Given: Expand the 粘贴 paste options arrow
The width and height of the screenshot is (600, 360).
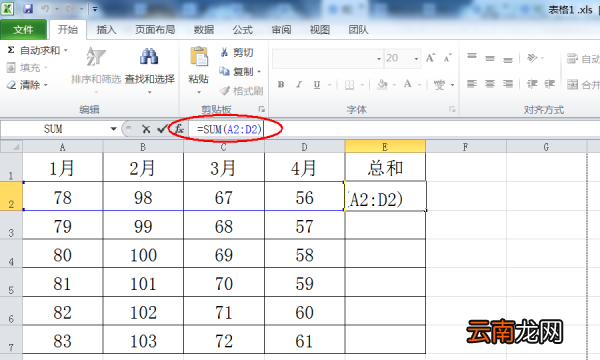Looking at the screenshot, I should [x=199, y=92].
